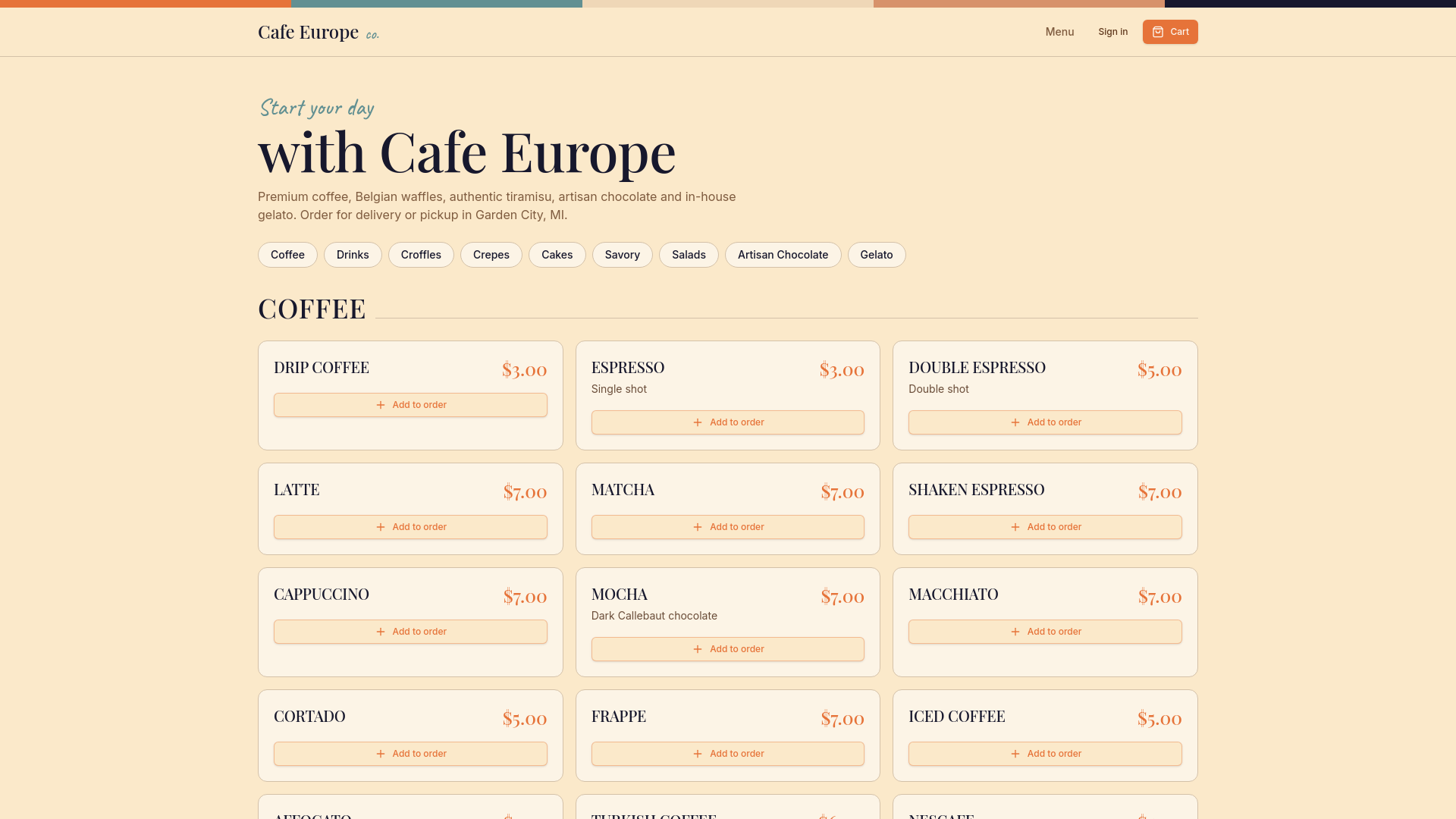Add Drip Coffee to order
Image resolution: width=1456 pixels, height=819 pixels.
tap(410, 405)
